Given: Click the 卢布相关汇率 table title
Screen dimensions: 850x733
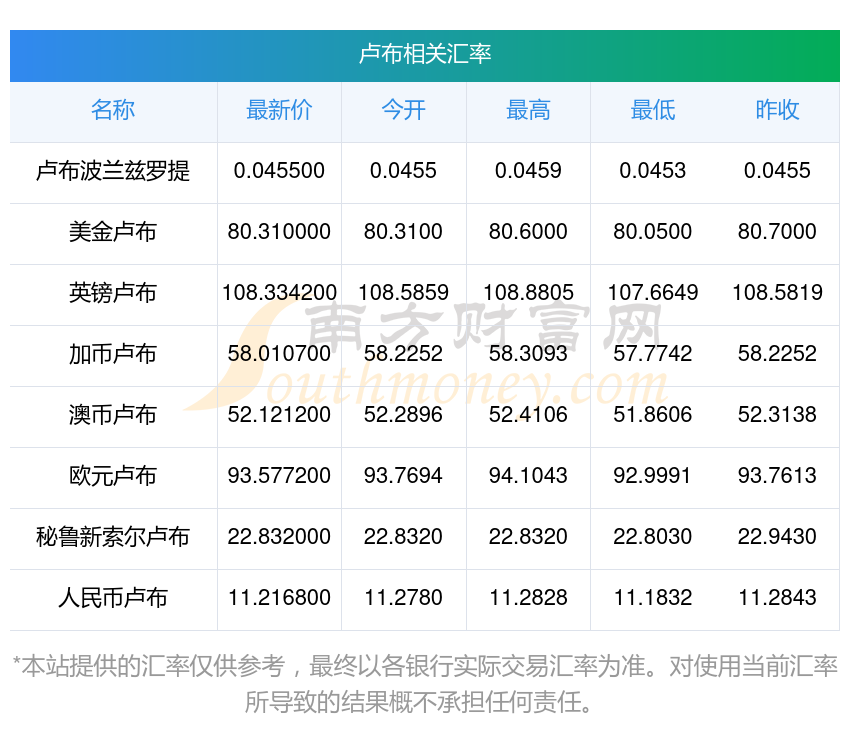Looking at the screenshot, I should tap(425, 54).
